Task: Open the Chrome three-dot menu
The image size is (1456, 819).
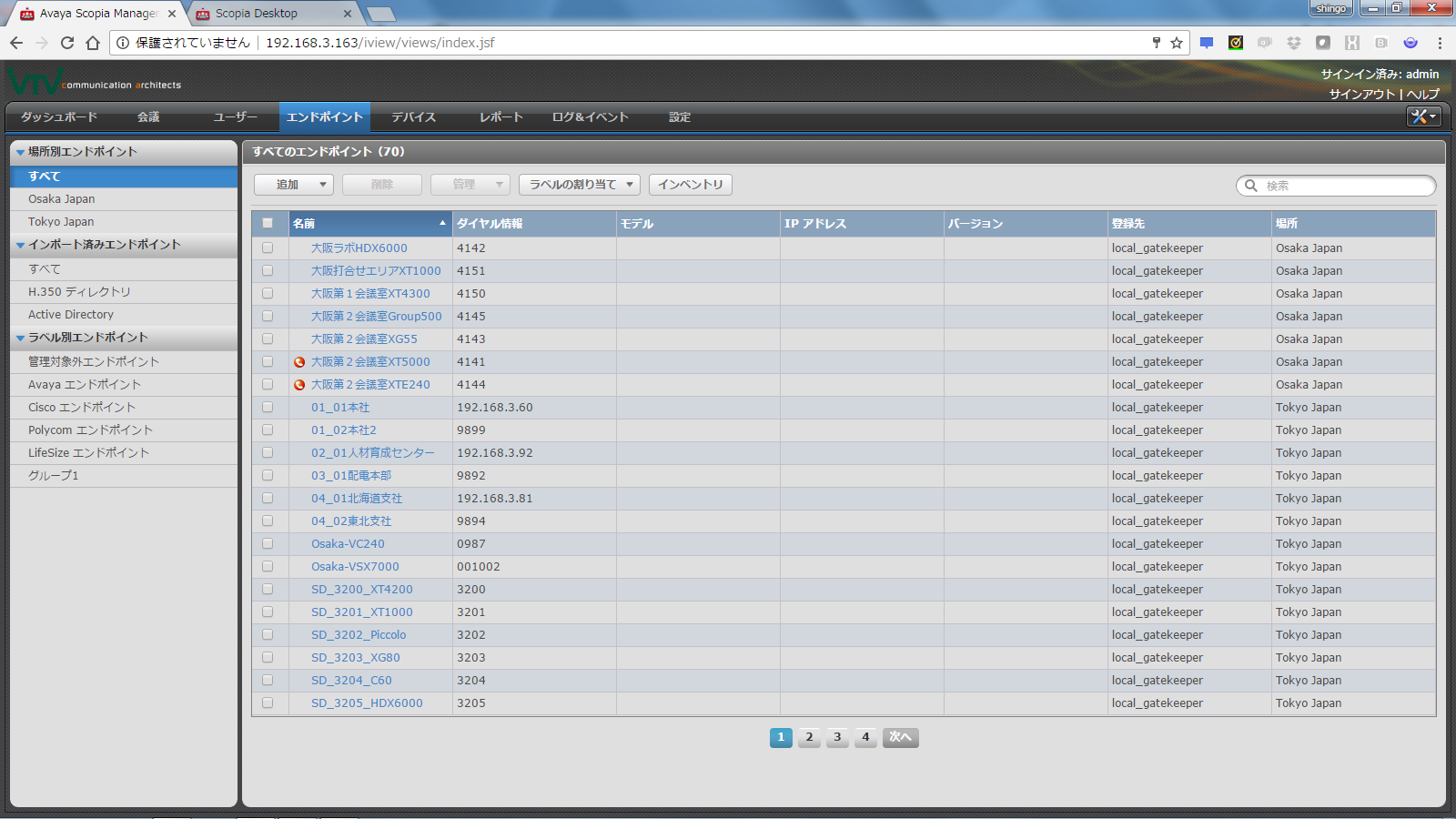Action: pyautogui.click(x=1440, y=43)
